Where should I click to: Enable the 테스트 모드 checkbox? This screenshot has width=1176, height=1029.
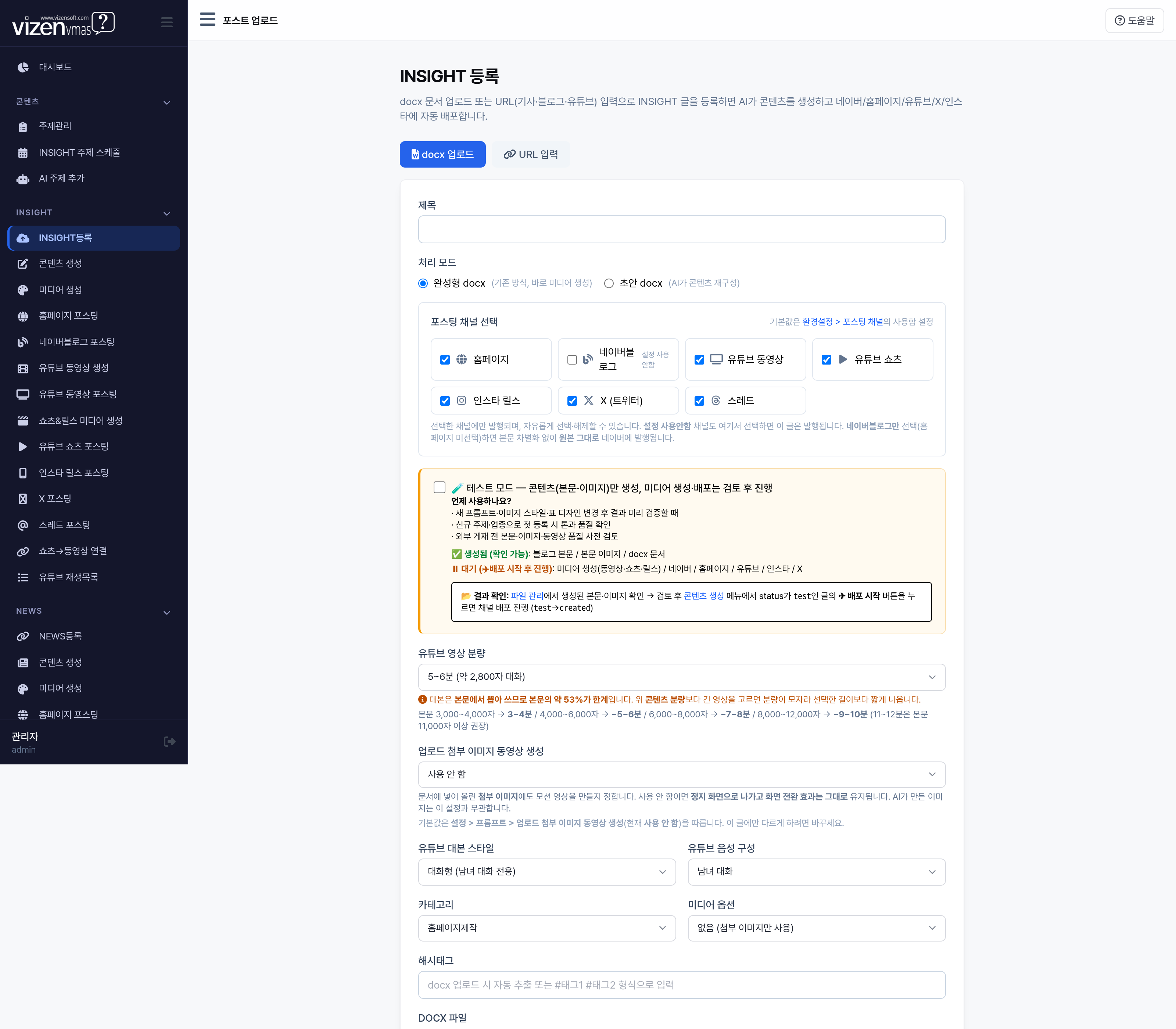point(440,488)
